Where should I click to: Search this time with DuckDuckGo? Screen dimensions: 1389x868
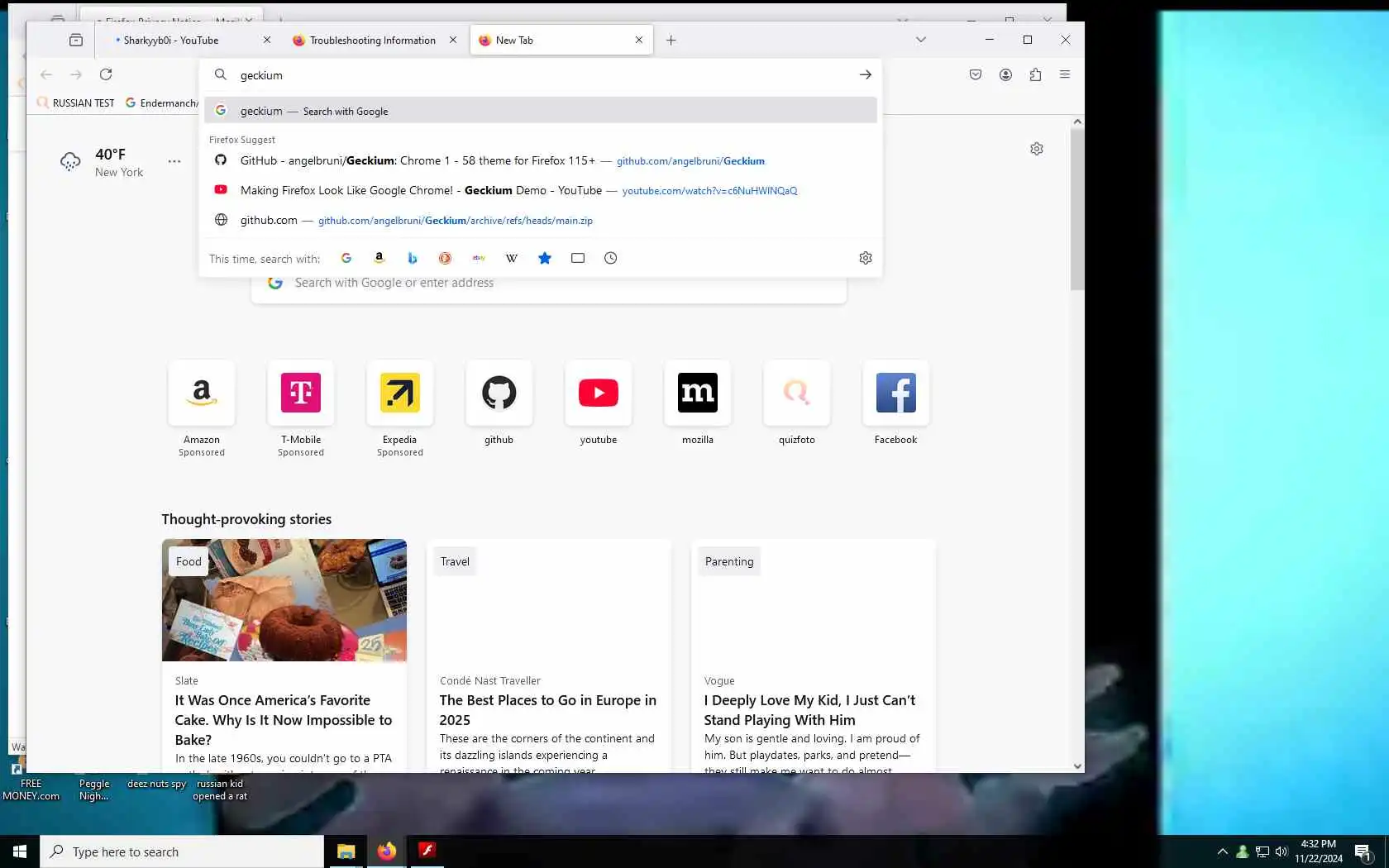tap(445, 258)
